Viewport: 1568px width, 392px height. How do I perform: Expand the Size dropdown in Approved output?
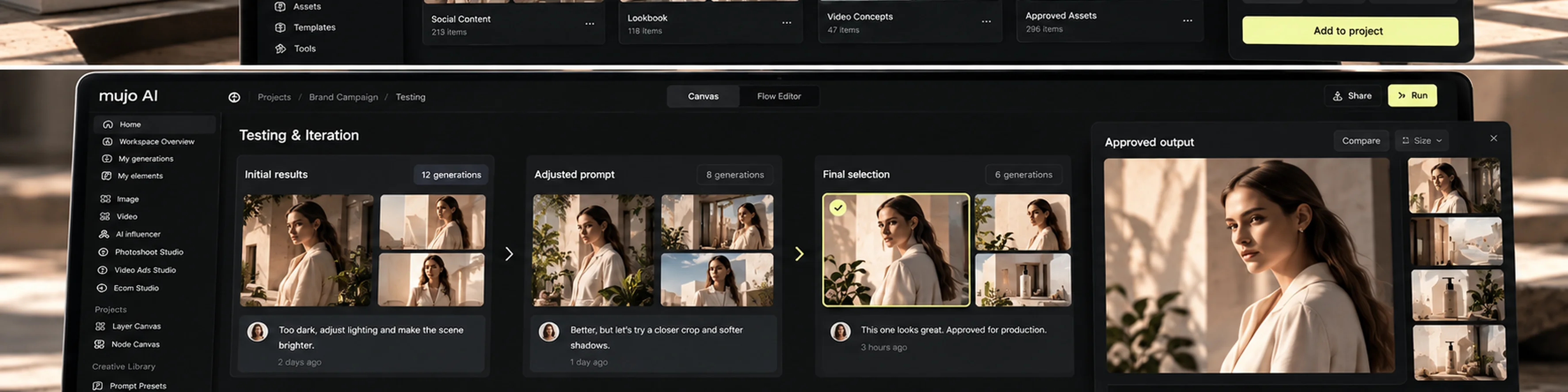[1422, 140]
